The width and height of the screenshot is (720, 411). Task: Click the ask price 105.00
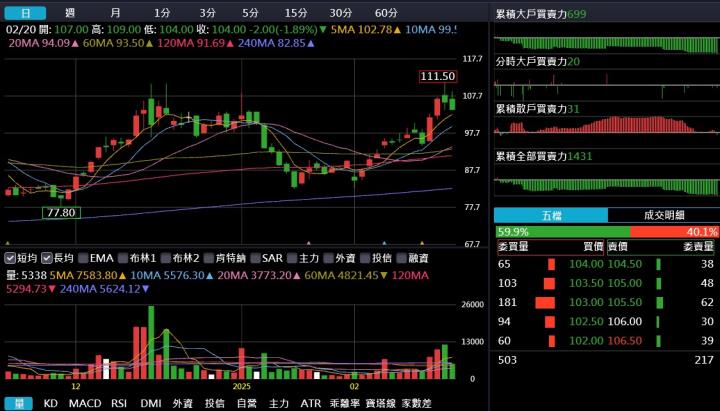point(625,283)
